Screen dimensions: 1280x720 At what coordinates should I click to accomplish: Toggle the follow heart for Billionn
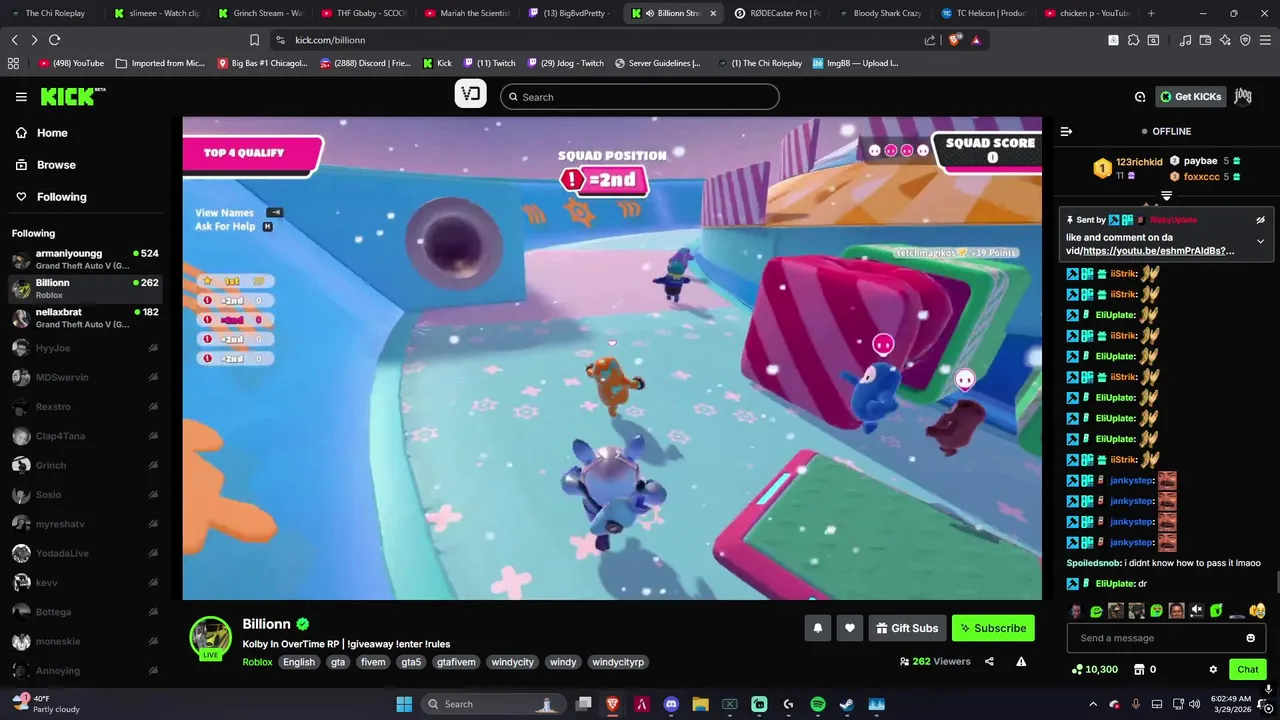849,628
